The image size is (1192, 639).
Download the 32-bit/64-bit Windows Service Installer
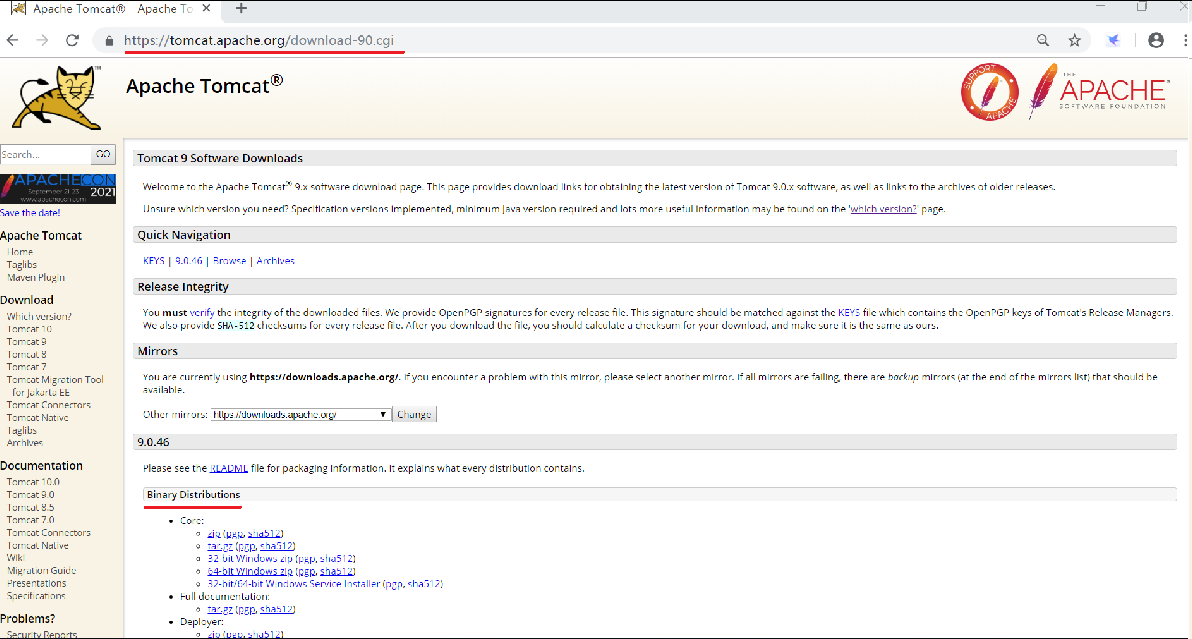pos(293,584)
